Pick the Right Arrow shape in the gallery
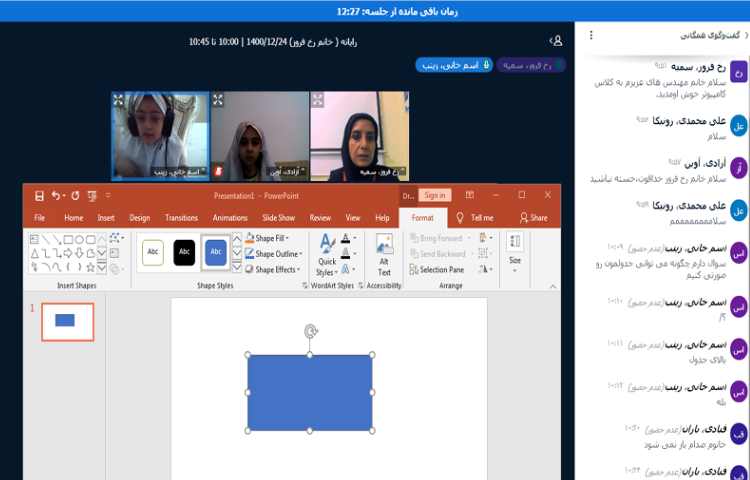The height and width of the screenshot is (480, 750). pos(68,253)
